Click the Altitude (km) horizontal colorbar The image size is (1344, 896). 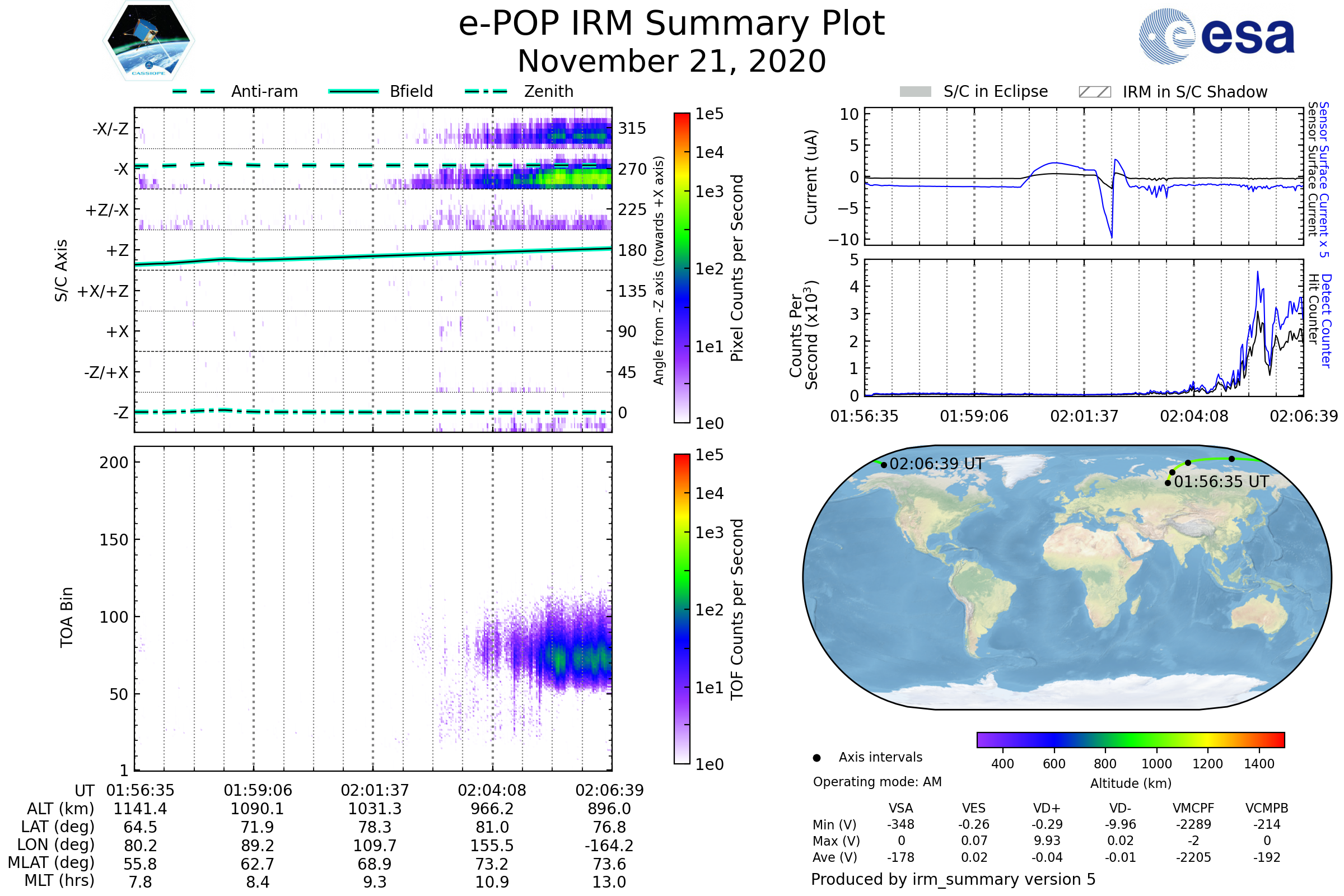[x=1130, y=739]
